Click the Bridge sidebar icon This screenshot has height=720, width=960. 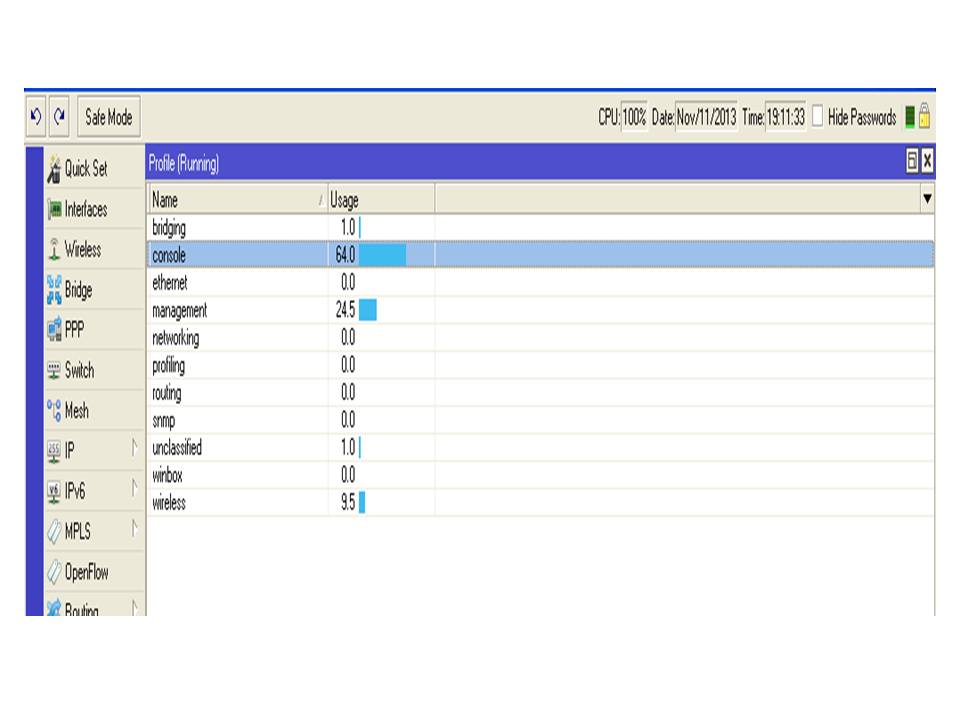[x=54, y=290]
